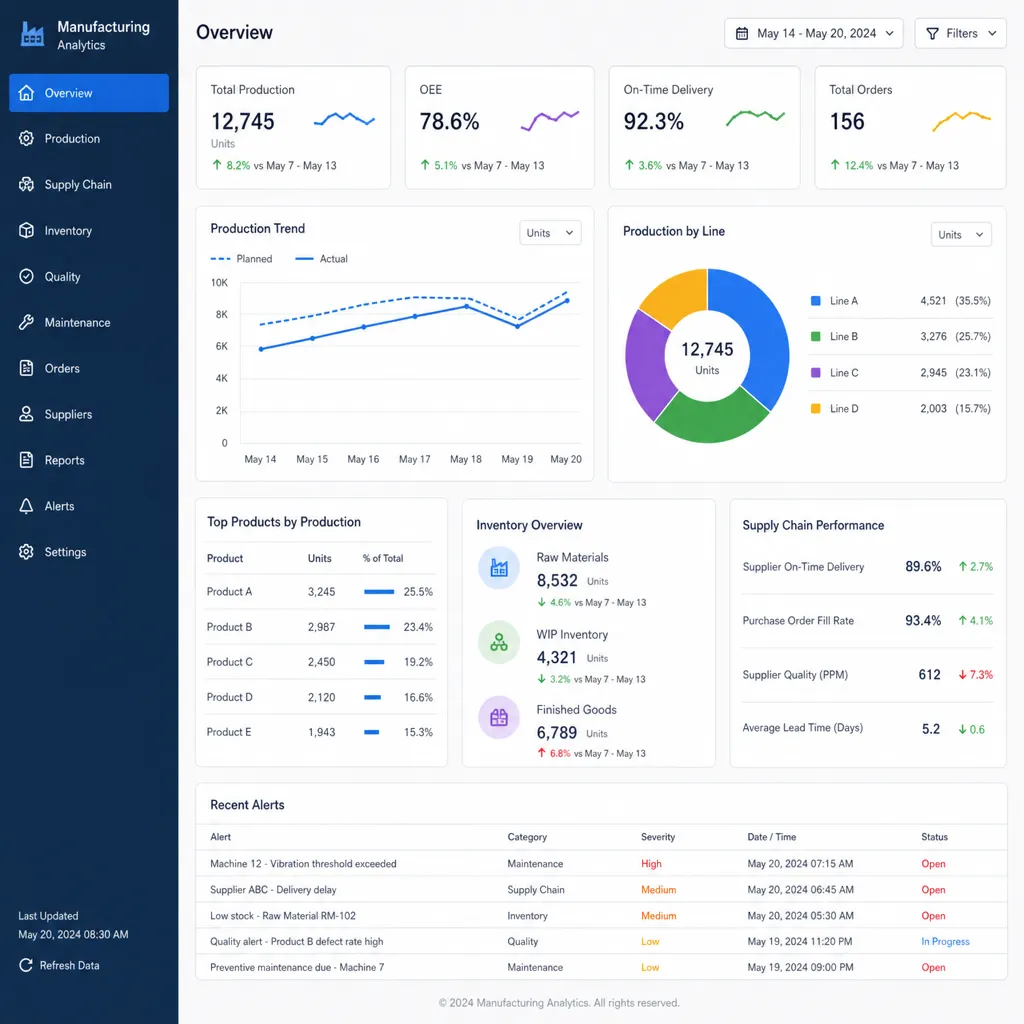This screenshot has height=1024, width=1024.
Task: Click the Severity column header
Action: coord(658,837)
